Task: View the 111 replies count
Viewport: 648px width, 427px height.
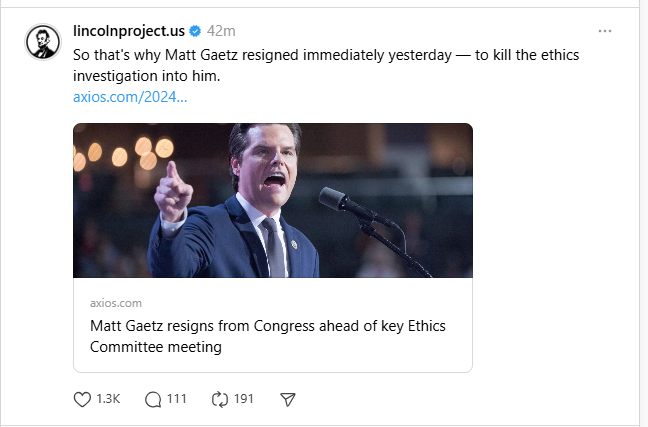Action: (176, 399)
